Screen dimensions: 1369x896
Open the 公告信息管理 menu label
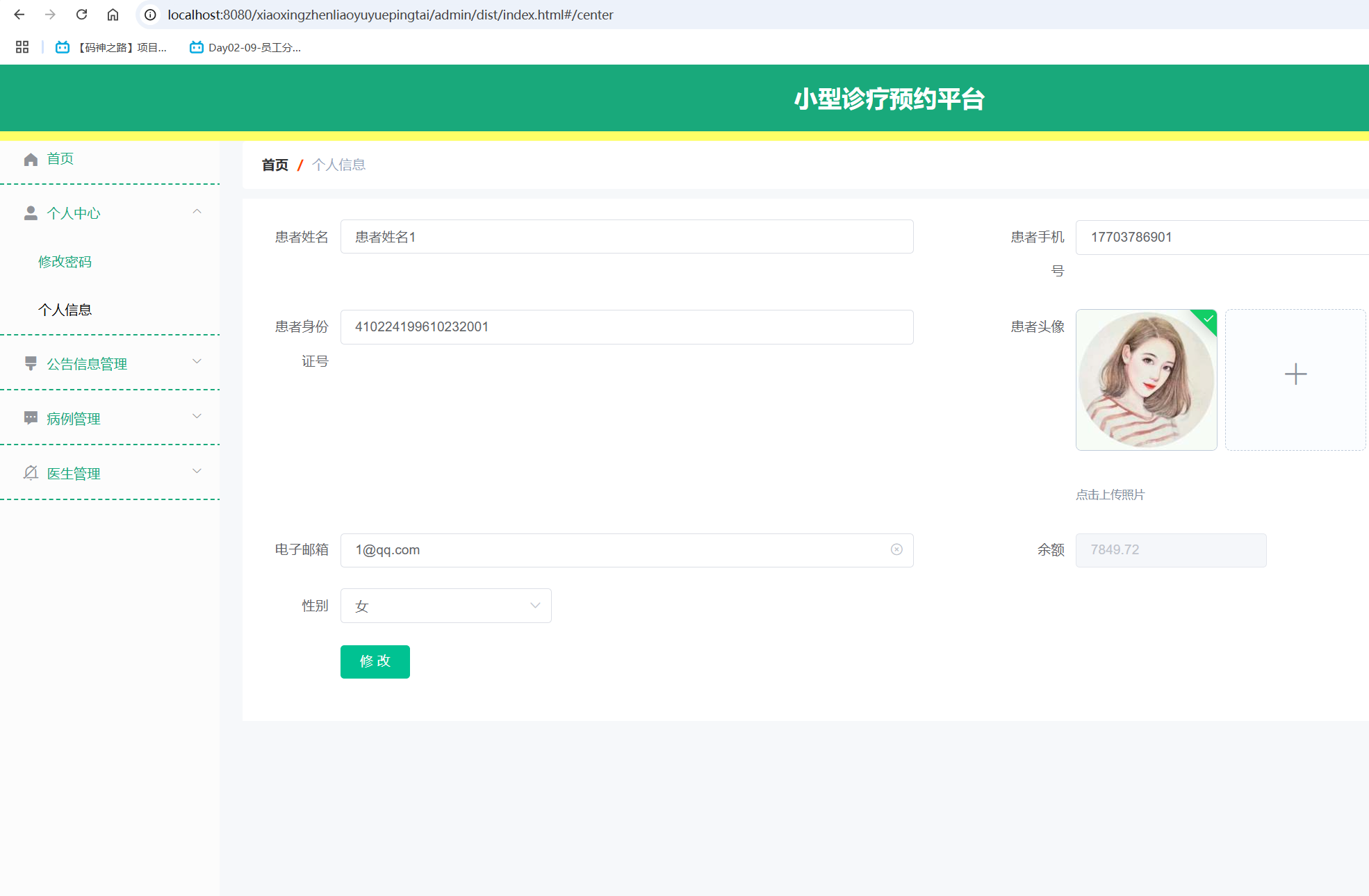[87, 364]
